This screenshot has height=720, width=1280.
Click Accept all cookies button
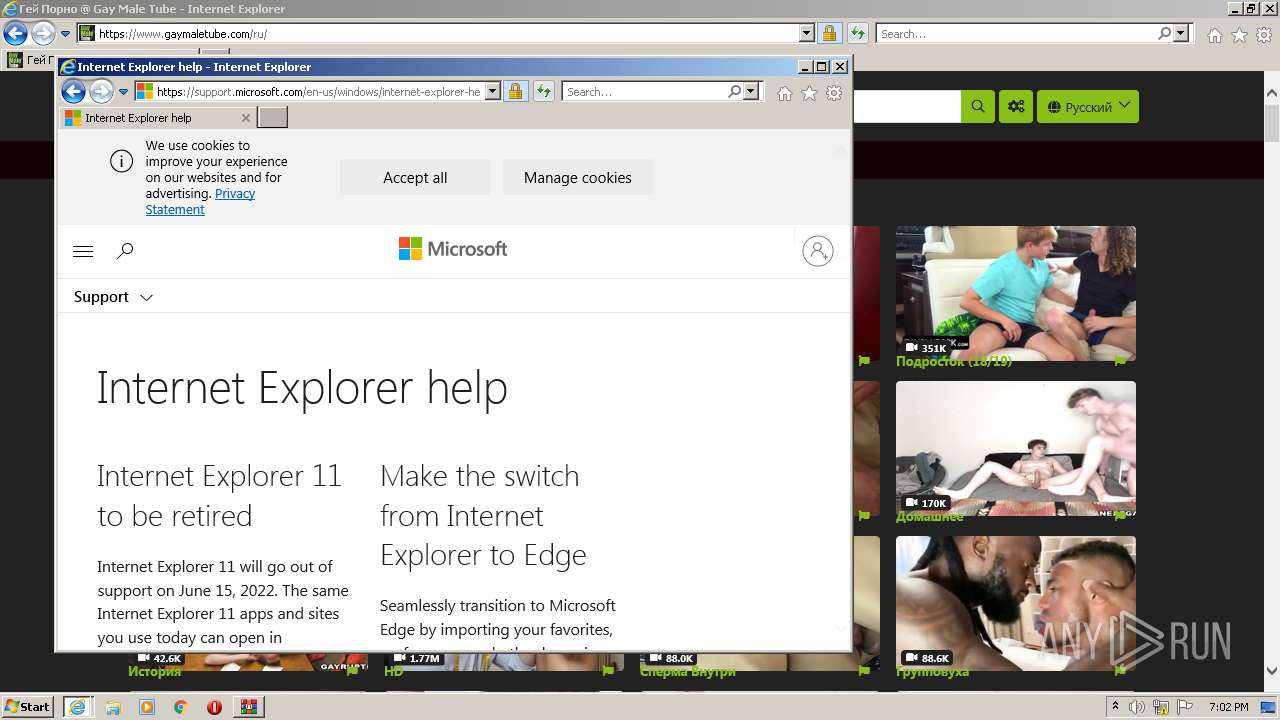[x=415, y=178]
